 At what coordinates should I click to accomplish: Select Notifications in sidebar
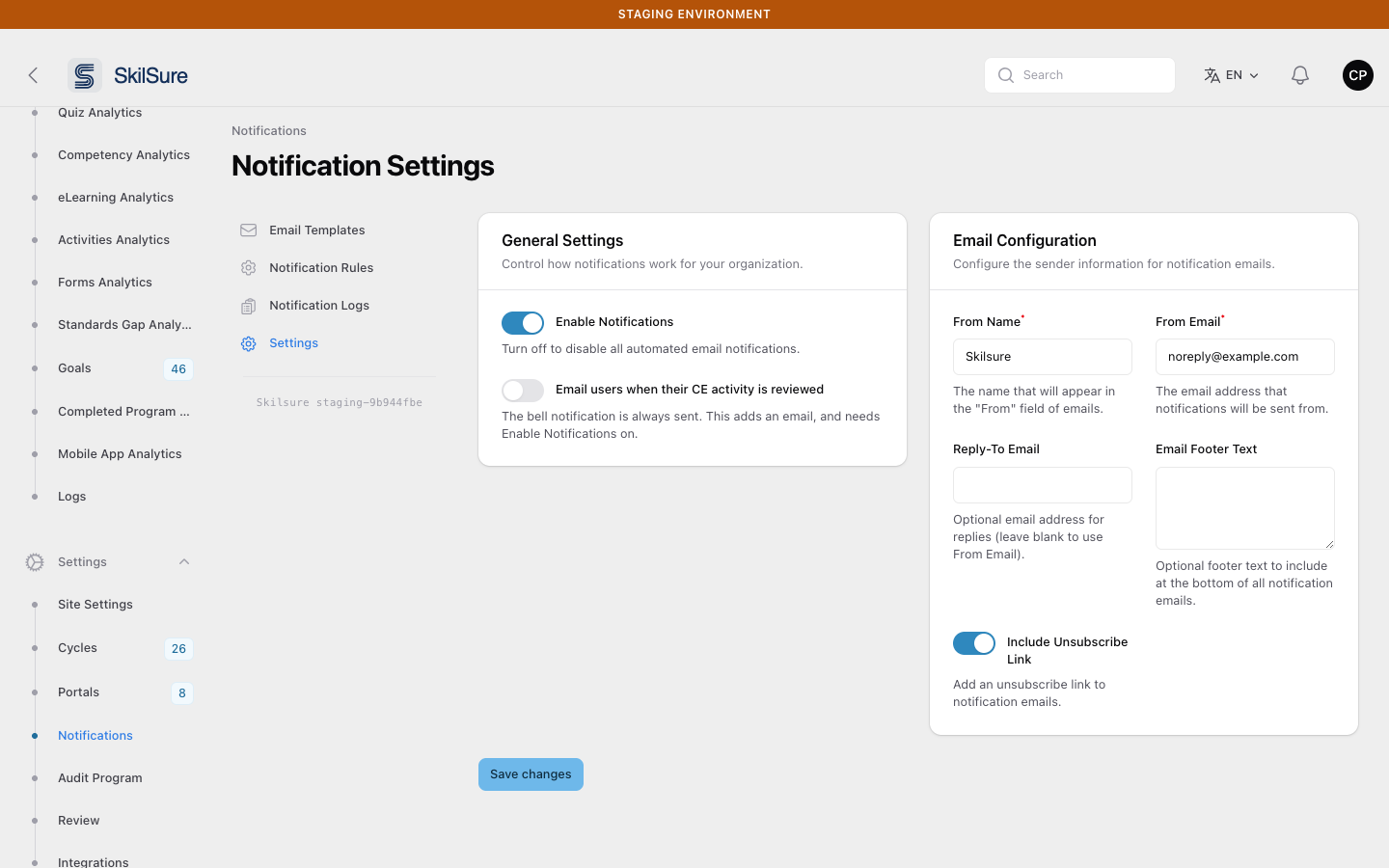pos(95,736)
